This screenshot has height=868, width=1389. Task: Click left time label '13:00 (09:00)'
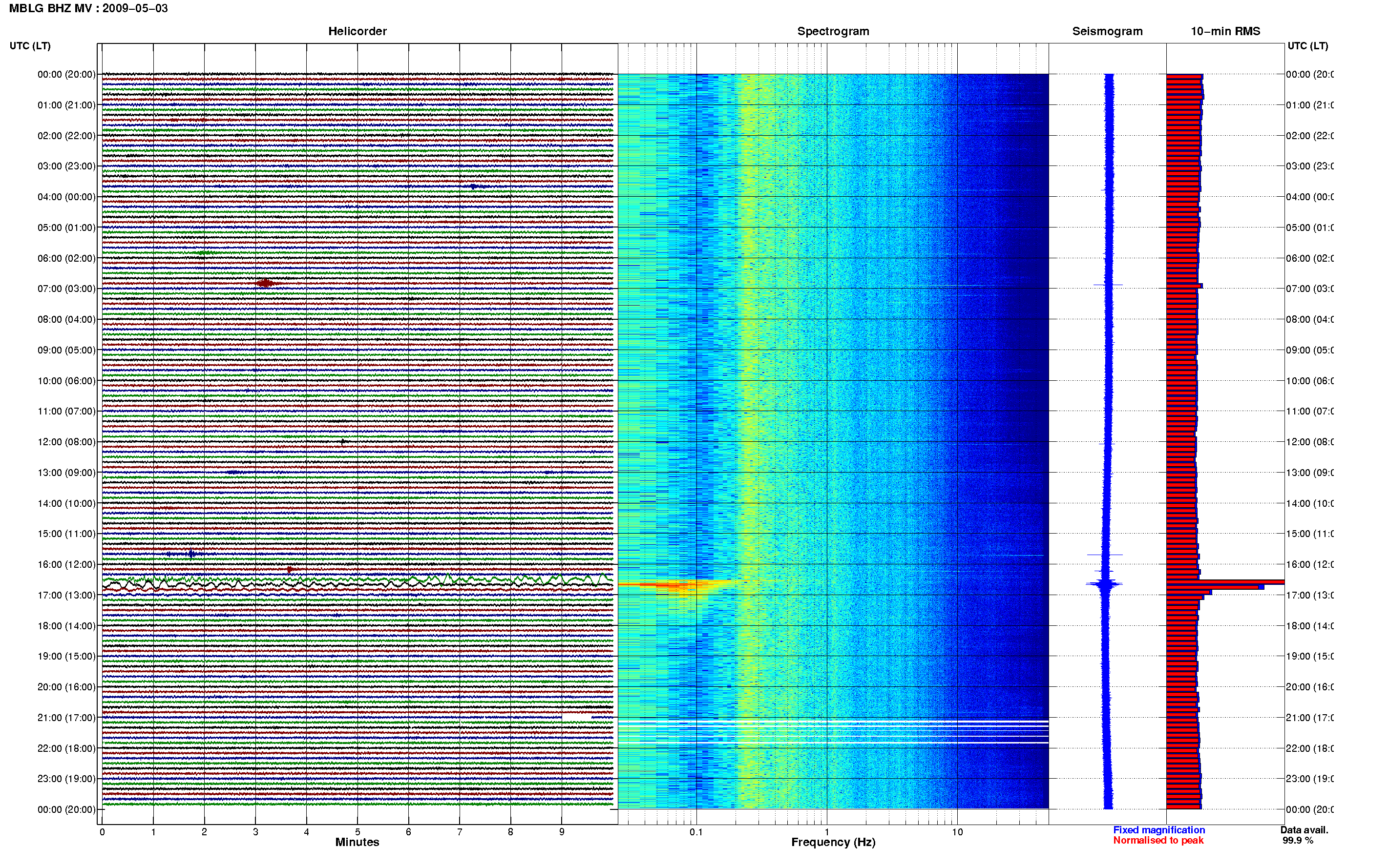click(x=66, y=473)
